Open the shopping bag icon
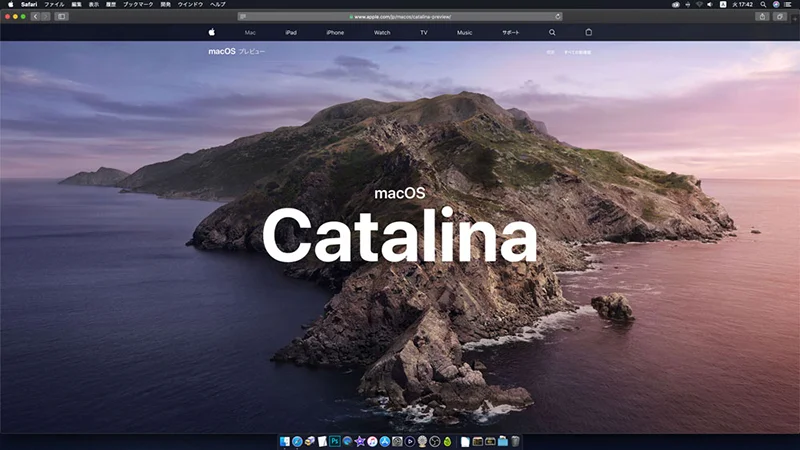 click(588, 32)
